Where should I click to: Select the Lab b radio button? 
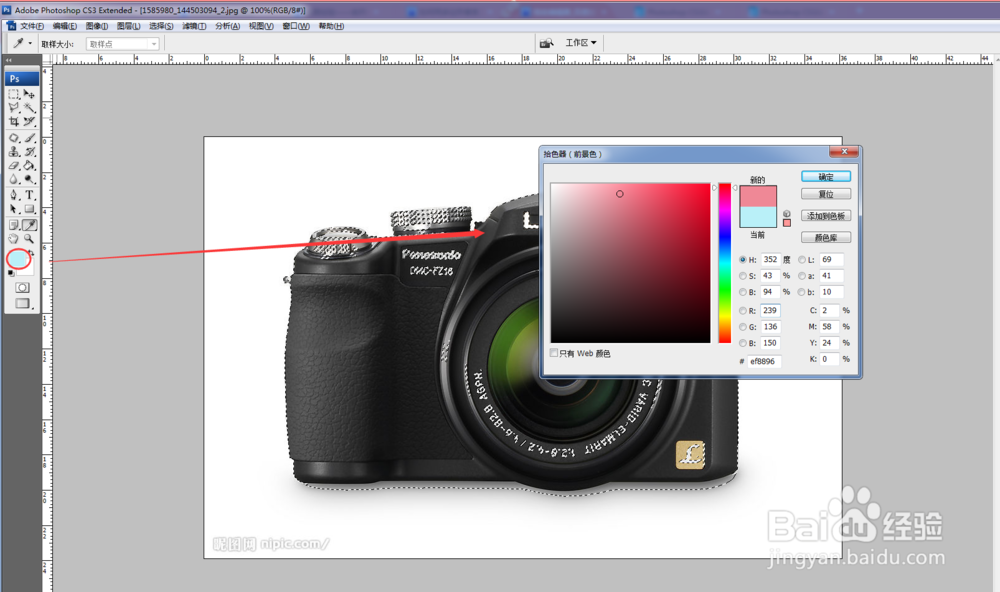pos(802,292)
